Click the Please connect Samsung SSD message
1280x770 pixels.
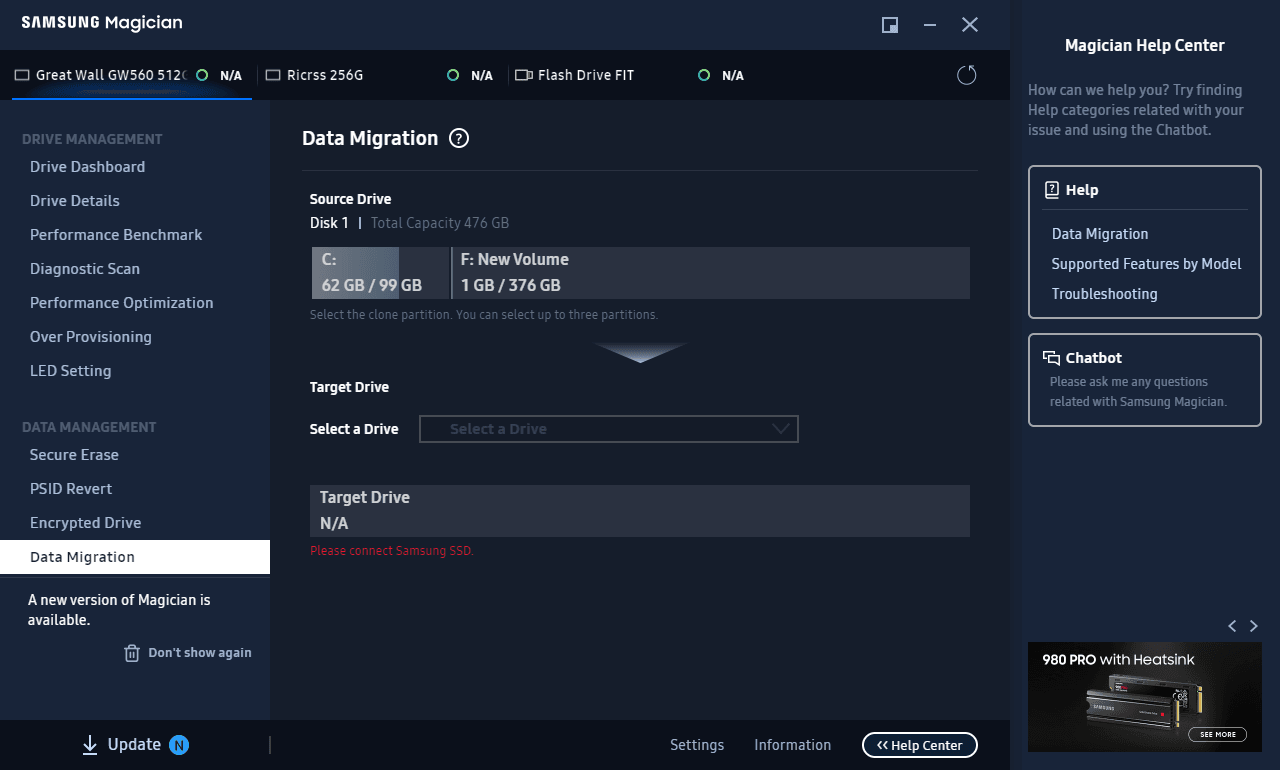(392, 551)
